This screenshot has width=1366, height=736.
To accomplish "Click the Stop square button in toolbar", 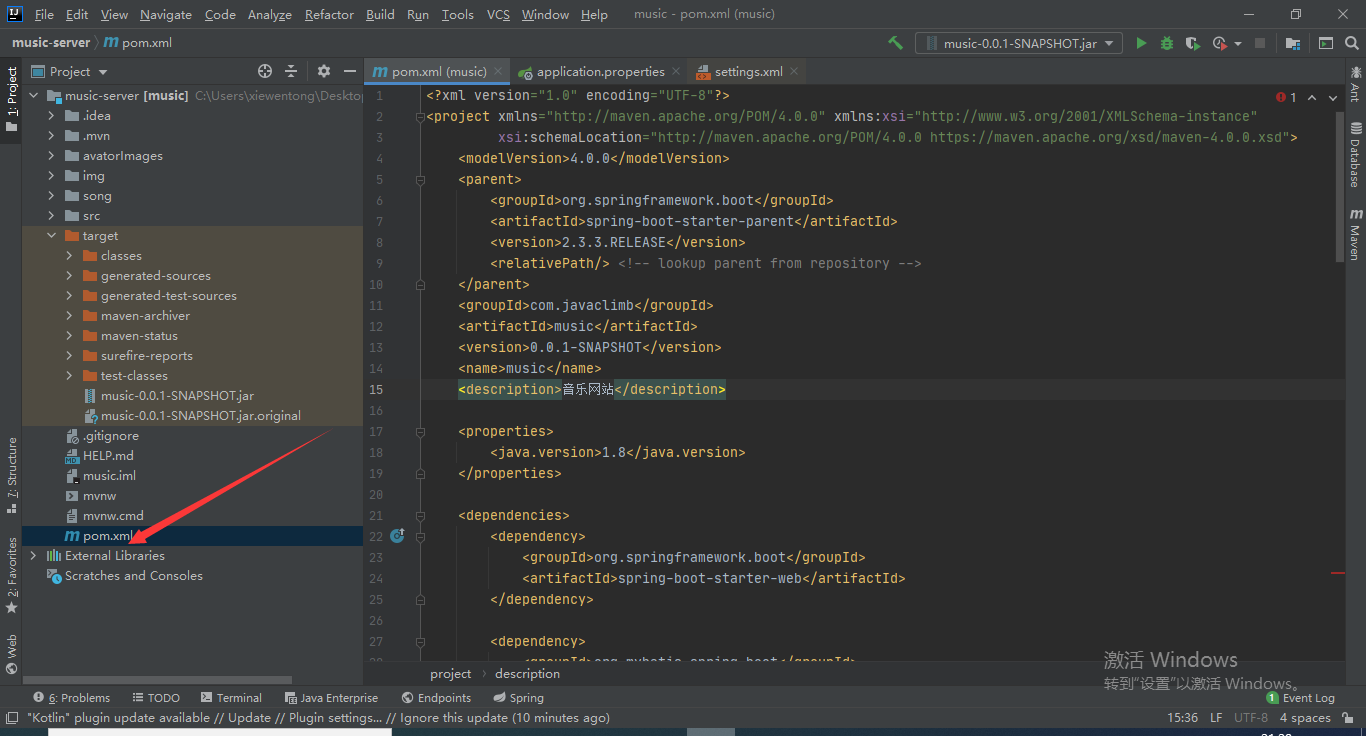I will (1260, 43).
